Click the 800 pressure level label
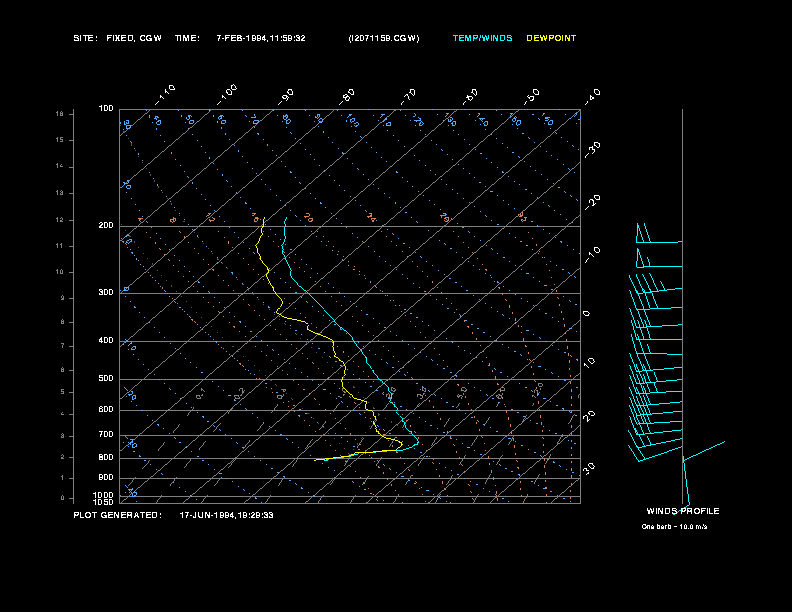The height and width of the screenshot is (612, 792). point(106,457)
